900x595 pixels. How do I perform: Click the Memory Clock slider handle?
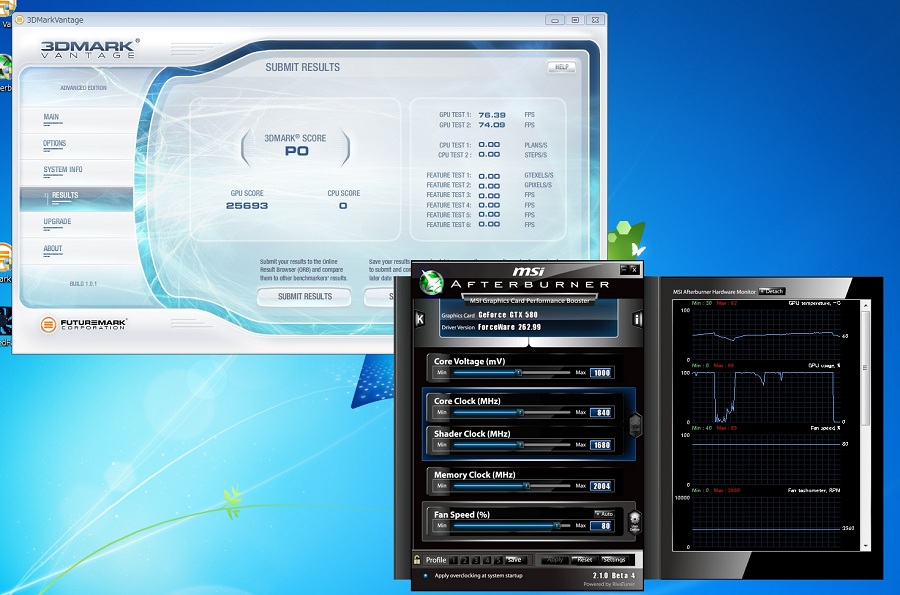(526, 486)
